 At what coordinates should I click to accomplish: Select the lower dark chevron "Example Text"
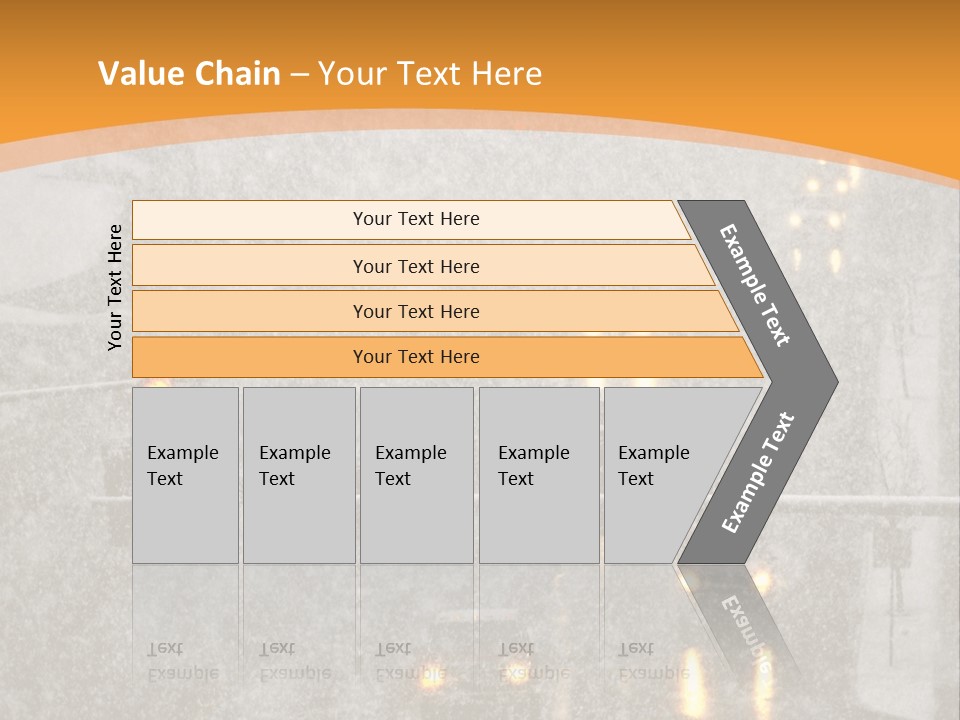tap(757, 472)
